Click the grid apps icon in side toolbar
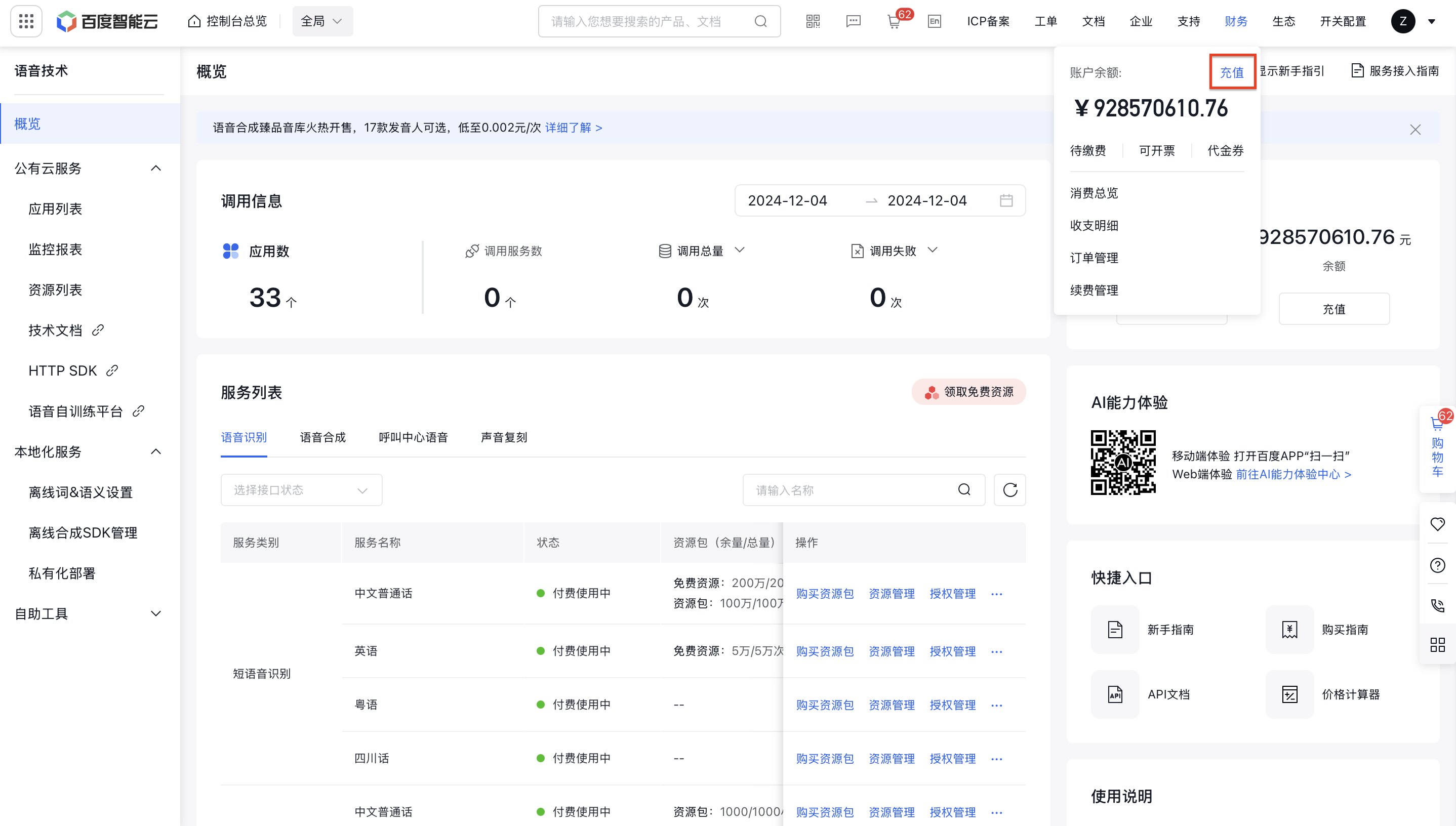This screenshot has height=826, width=1456. (1437, 645)
